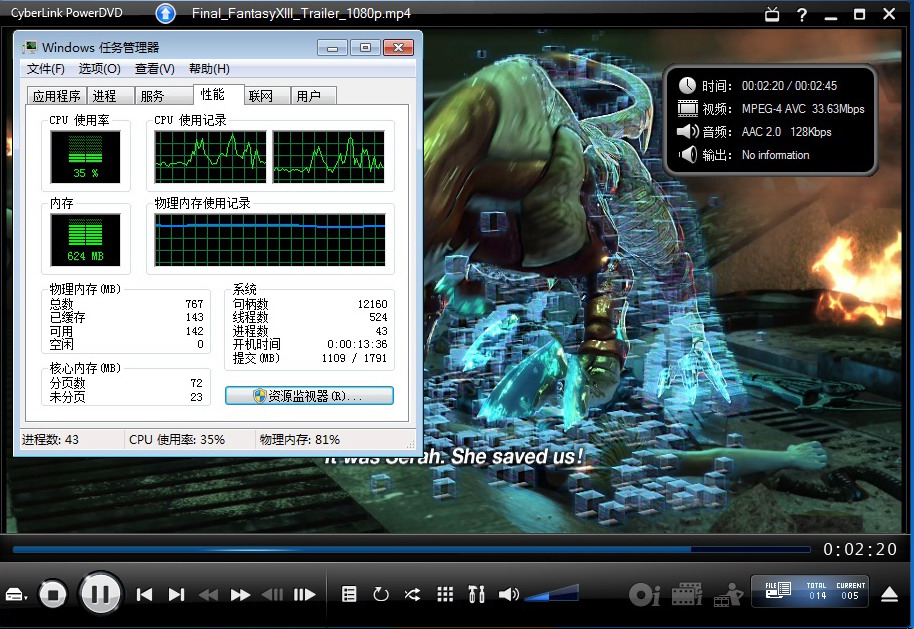Toggle repeat playback mode
This screenshot has height=629, width=914.
[381, 594]
